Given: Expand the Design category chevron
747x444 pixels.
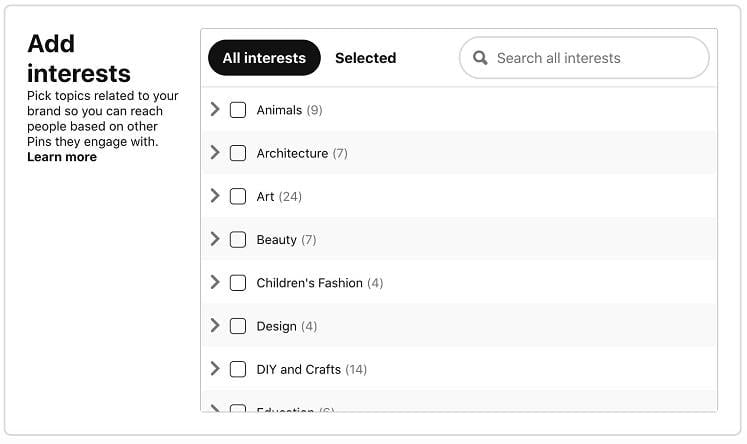Looking at the screenshot, I should pos(215,326).
